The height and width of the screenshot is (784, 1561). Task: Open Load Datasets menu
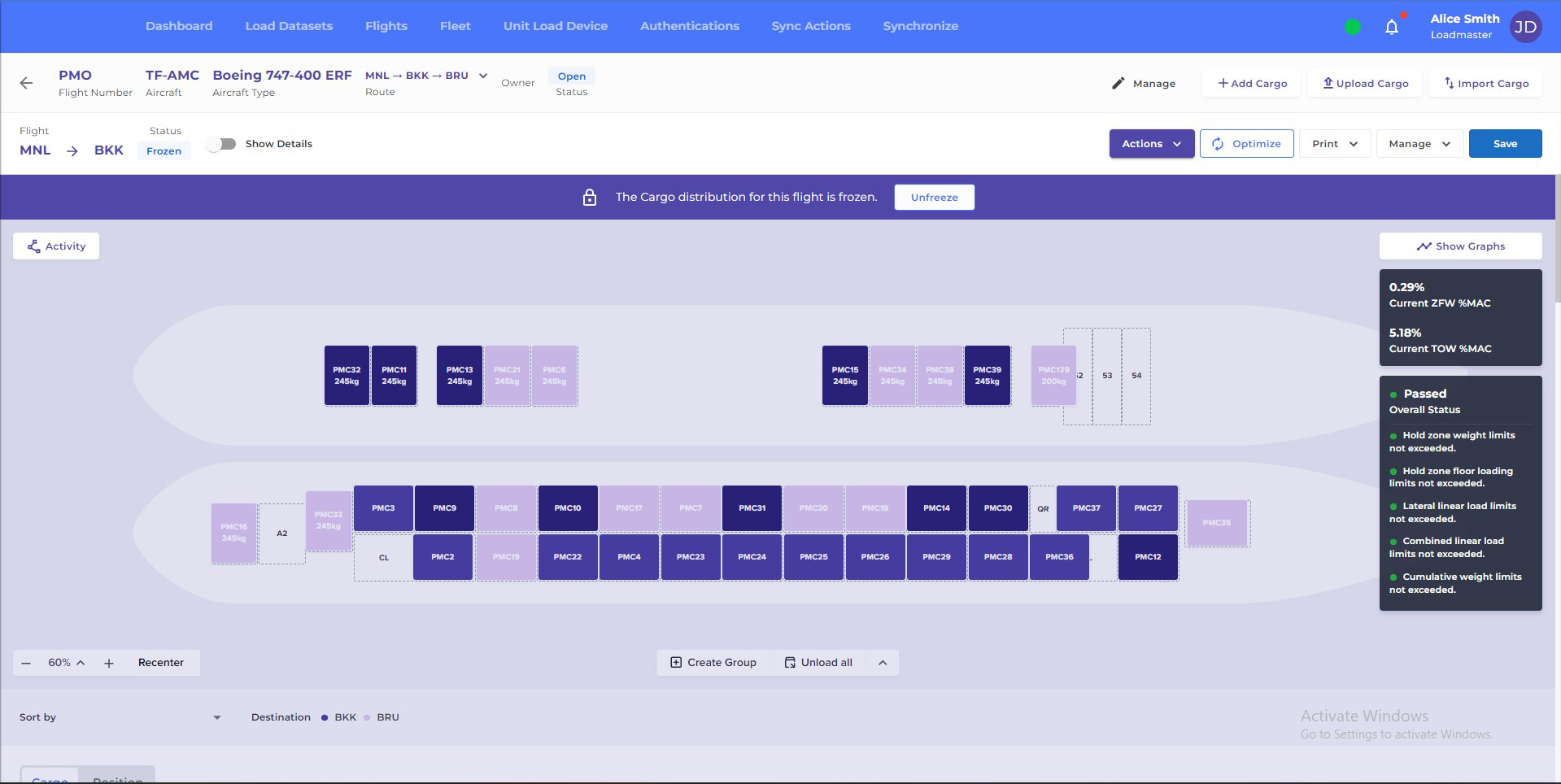click(289, 26)
